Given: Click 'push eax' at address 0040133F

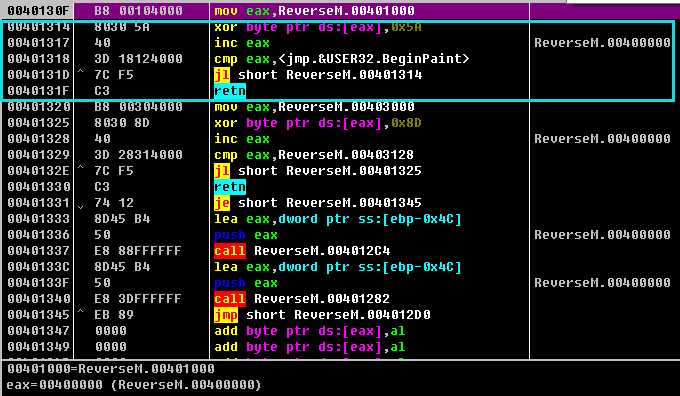Looking at the screenshot, I should point(246,283).
